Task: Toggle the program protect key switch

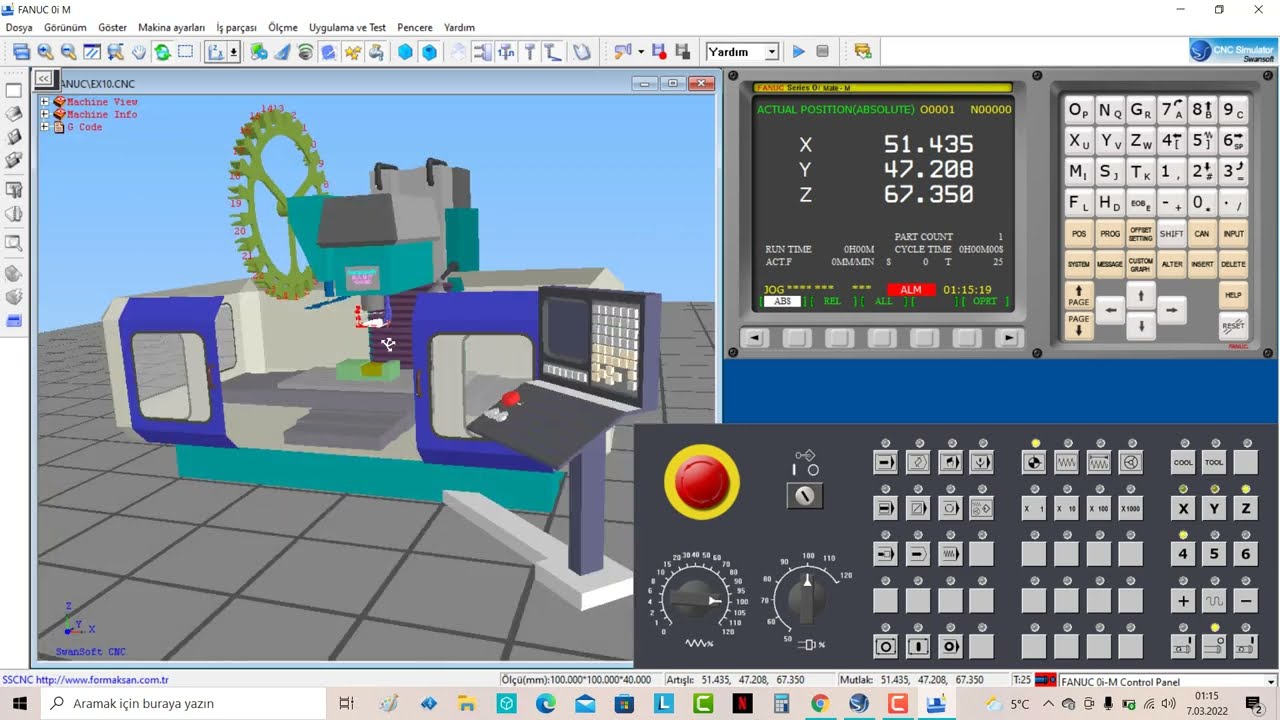Action: click(x=805, y=495)
